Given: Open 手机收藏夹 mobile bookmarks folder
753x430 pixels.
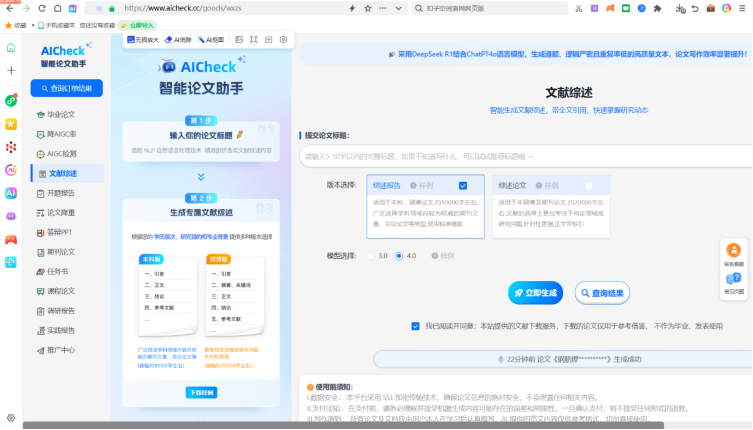Looking at the screenshot, I should (x=57, y=25).
